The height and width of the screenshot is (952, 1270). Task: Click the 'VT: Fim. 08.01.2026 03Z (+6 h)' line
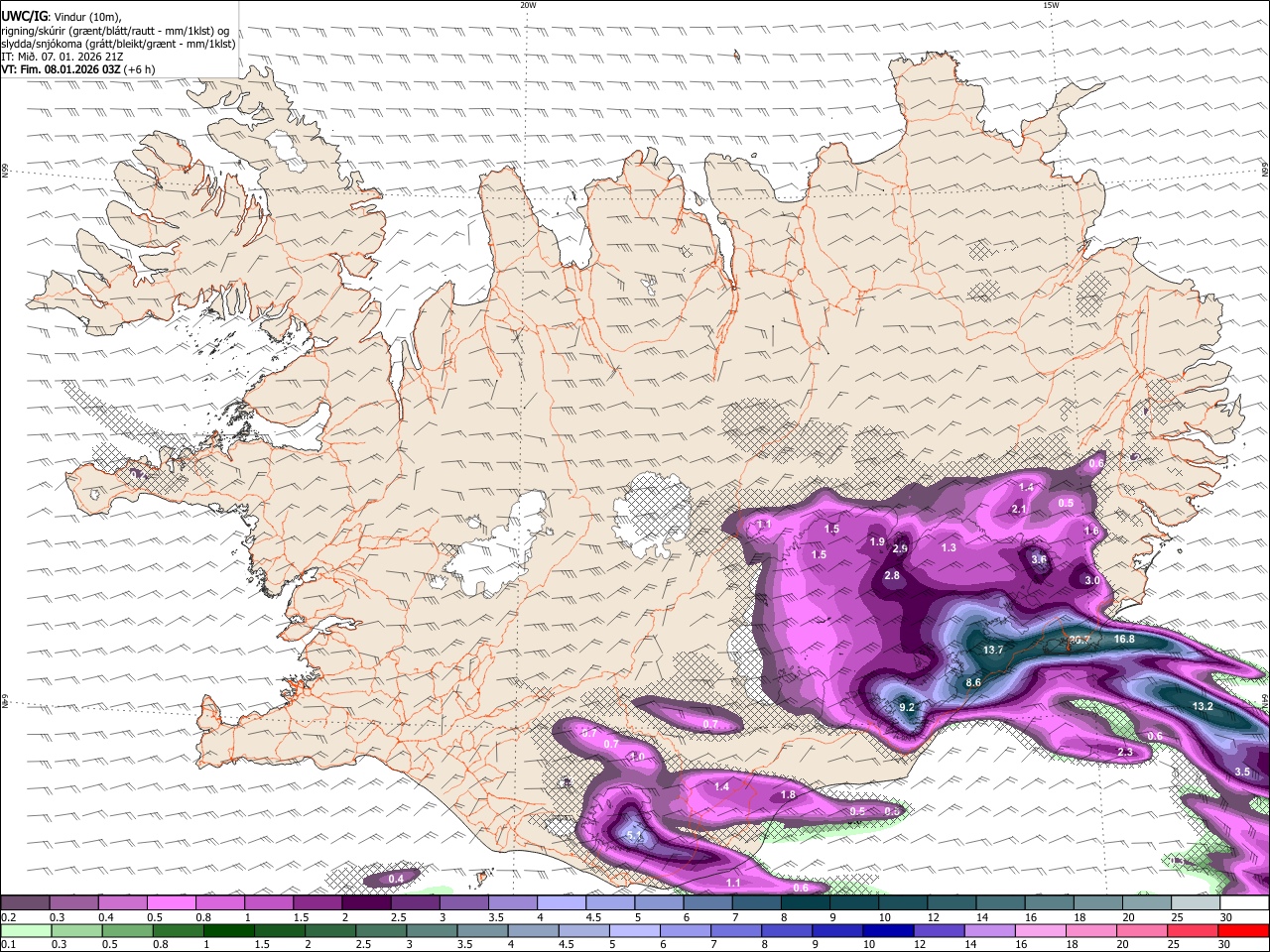pyautogui.click(x=78, y=69)
